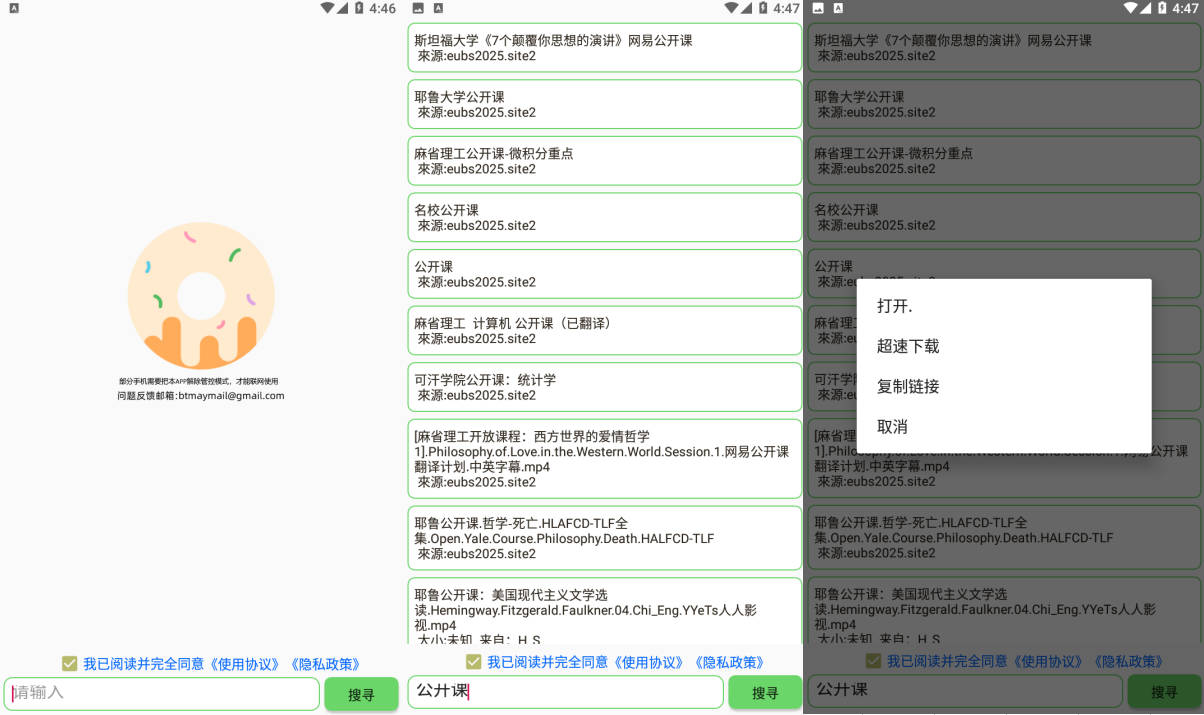Tap dimmed result 麻省理工公开课-微积分重点 behind the popup
This screenshot has height=715, width=1204.
pyautogui.click(x=1005, y=161)
